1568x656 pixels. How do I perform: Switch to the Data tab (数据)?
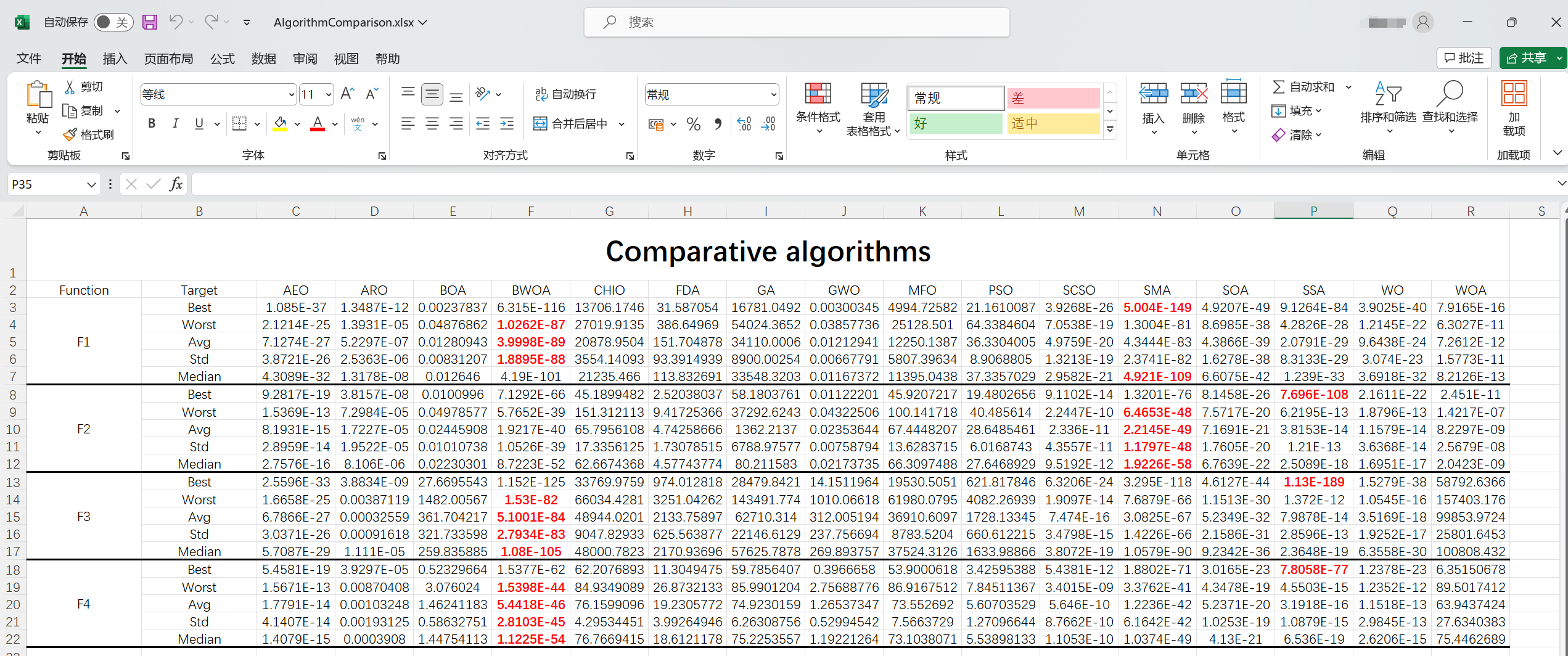pyautogui.click(x=264, y=59)
